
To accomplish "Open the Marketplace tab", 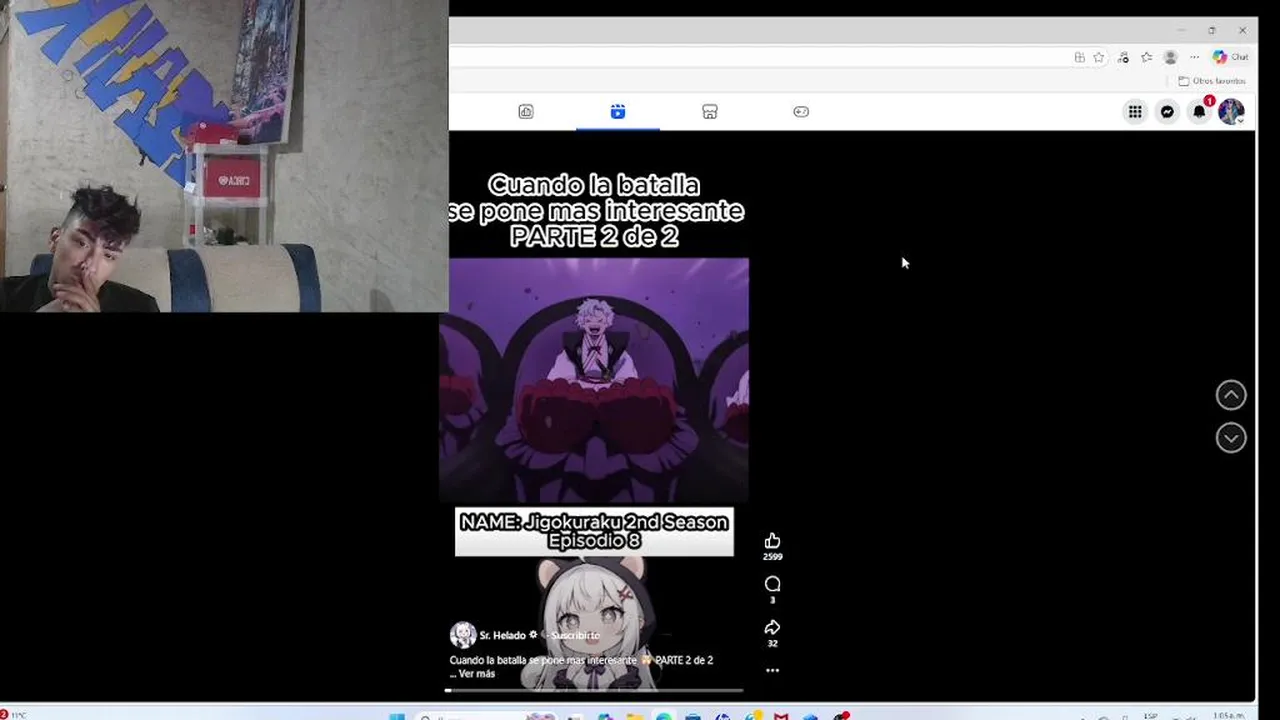I will tap(710, 112).
